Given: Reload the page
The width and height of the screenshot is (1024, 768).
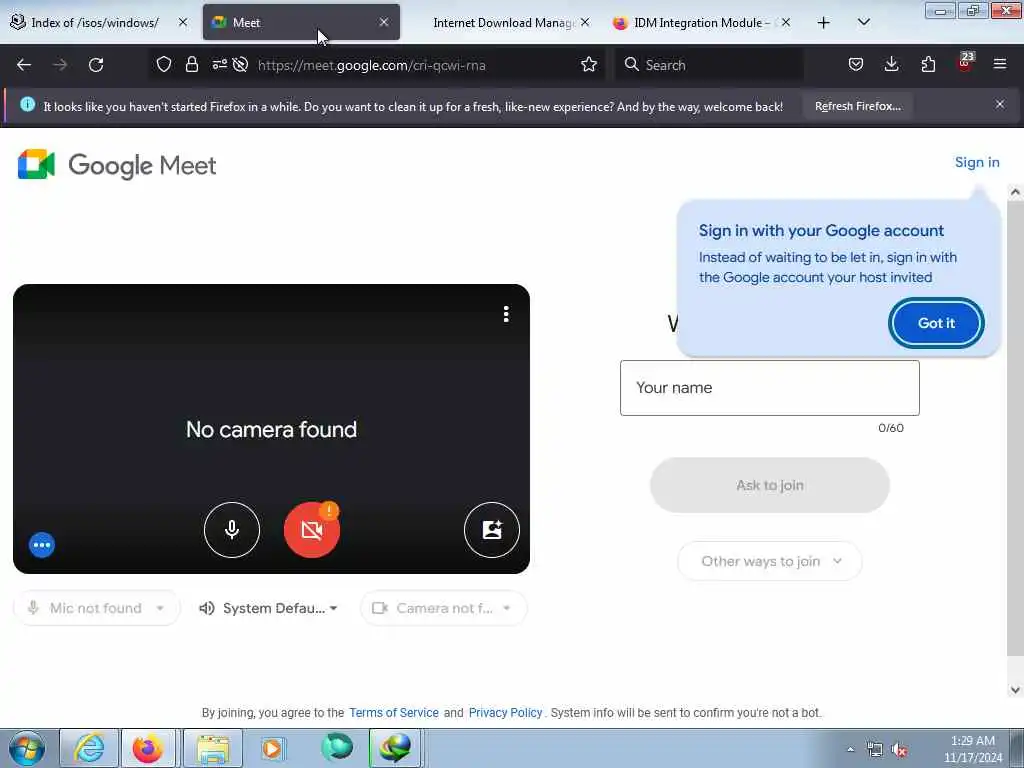Looking at the screenshot, I should [96, 65].
